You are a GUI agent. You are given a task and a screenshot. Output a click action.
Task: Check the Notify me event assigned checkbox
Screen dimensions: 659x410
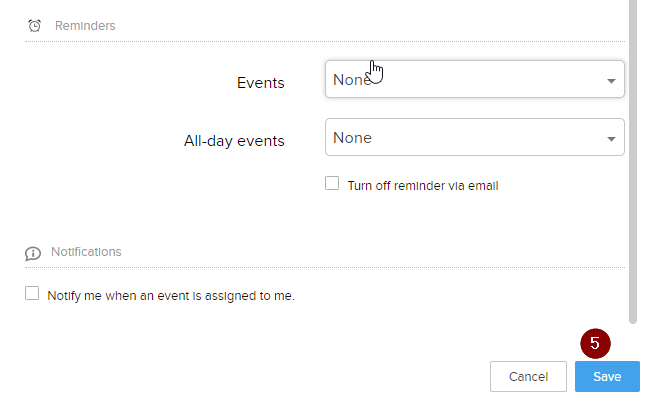pos(32,294)
